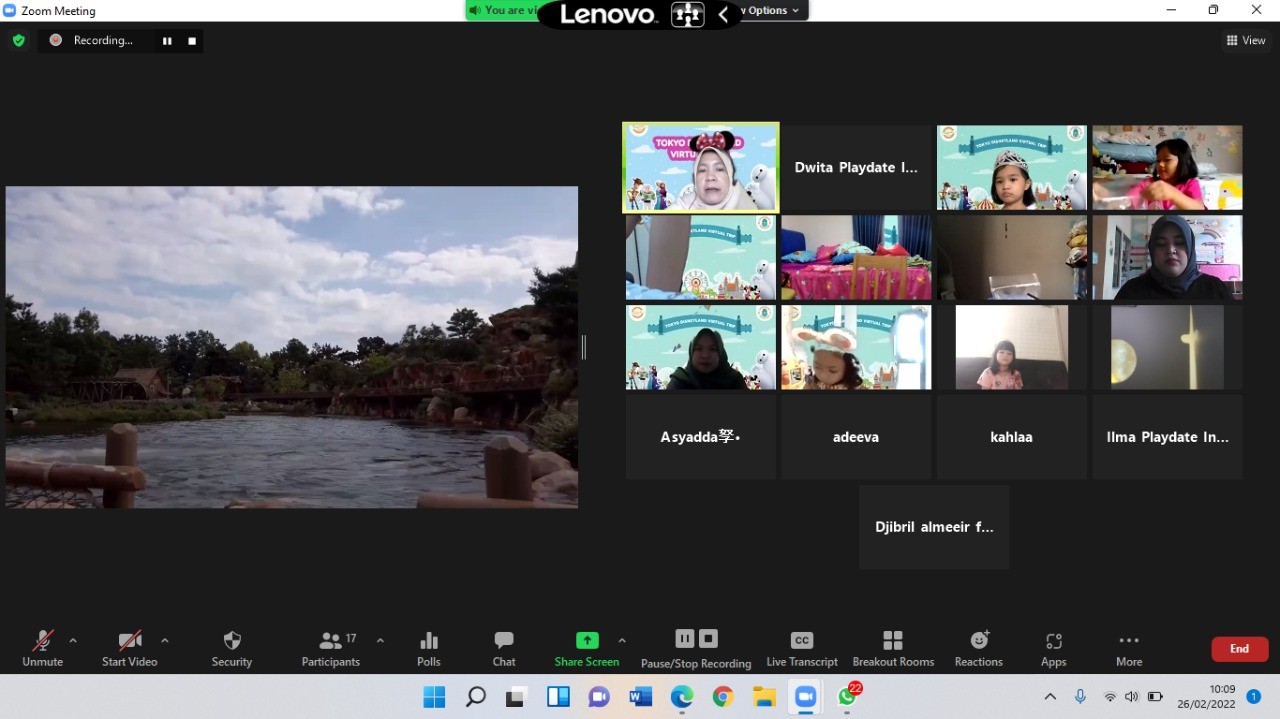Screen dimensions: 1280x719
Task: Unmute the microphone
Action: pos(43,648)
